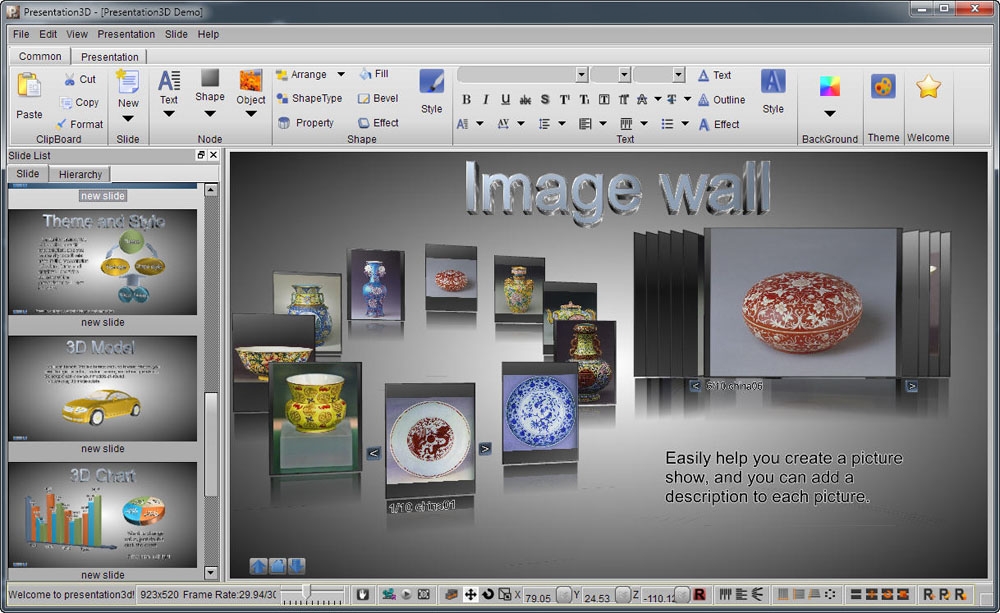The height and width of the screenshot is (613, 1000).
Task: Switch to the Hierarchy tab
Action: 80,174
